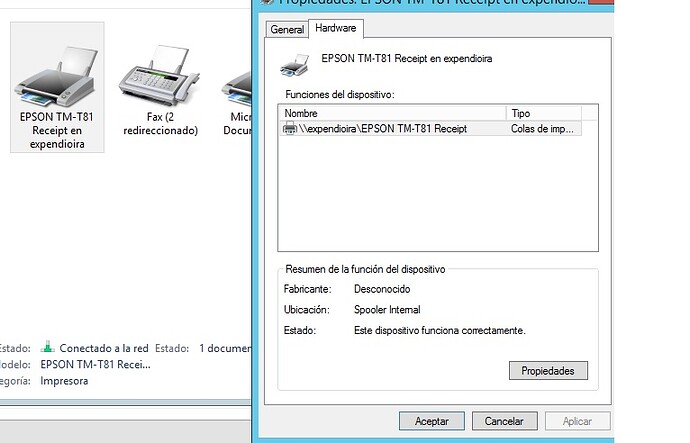Screen dimensions: 690x443
Task: Select the \\expendioira\EPSON TM-T81 Receipt row
Action: coord(430,129)
